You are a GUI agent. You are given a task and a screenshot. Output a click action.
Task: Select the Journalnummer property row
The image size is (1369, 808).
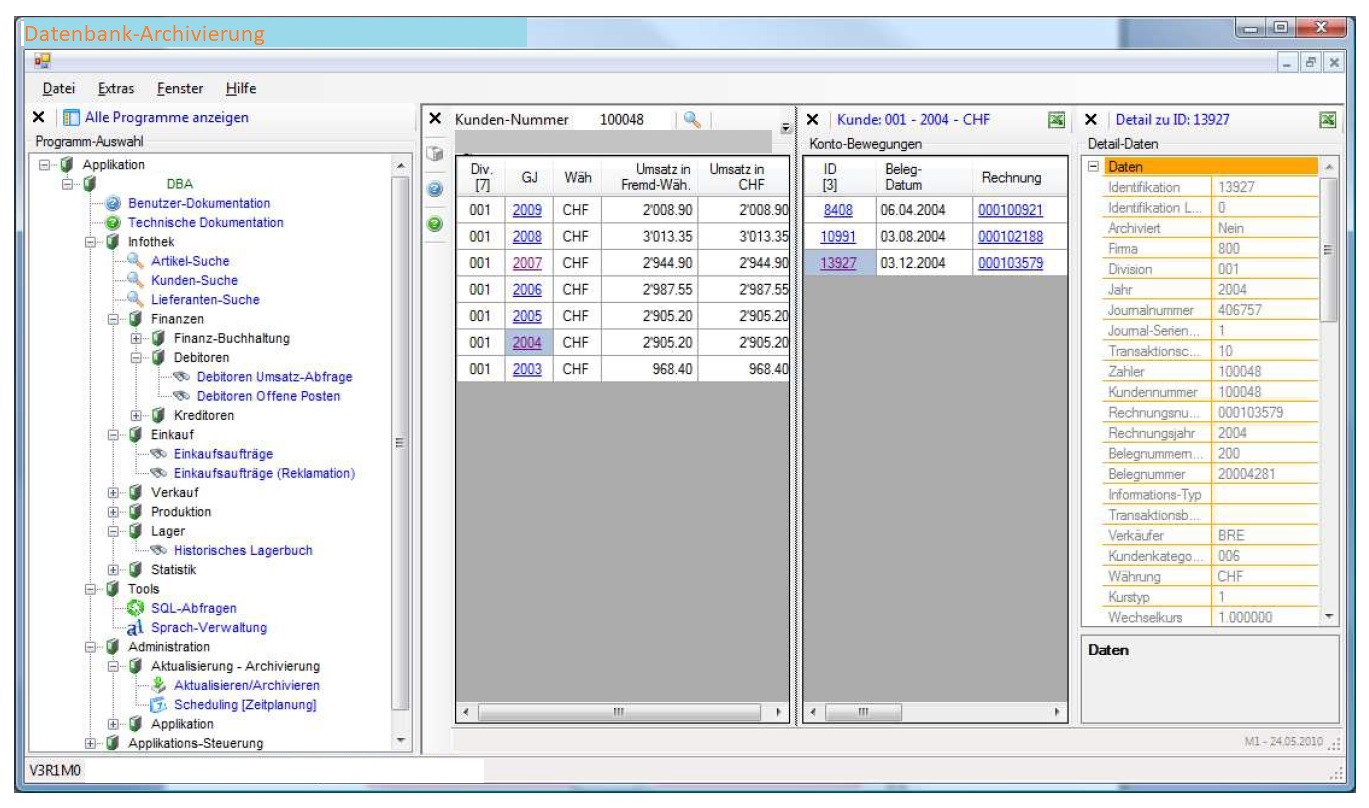[x=1211, y=311]
